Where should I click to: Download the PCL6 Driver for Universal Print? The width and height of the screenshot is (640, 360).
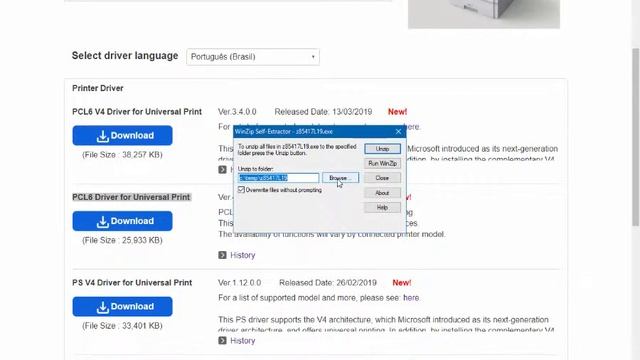click(122, 221)
